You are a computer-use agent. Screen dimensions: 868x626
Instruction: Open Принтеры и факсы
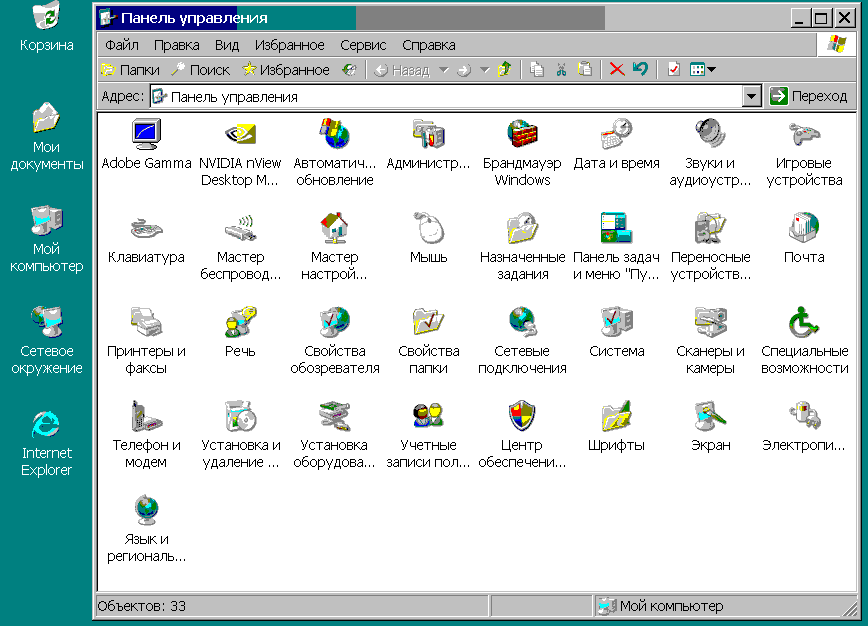coord(146,342)
